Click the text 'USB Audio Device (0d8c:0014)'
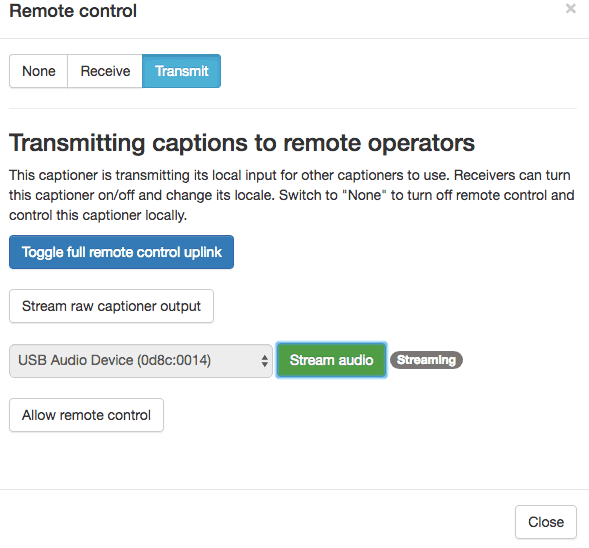589x548 pixels. click(x=115, y=361)
